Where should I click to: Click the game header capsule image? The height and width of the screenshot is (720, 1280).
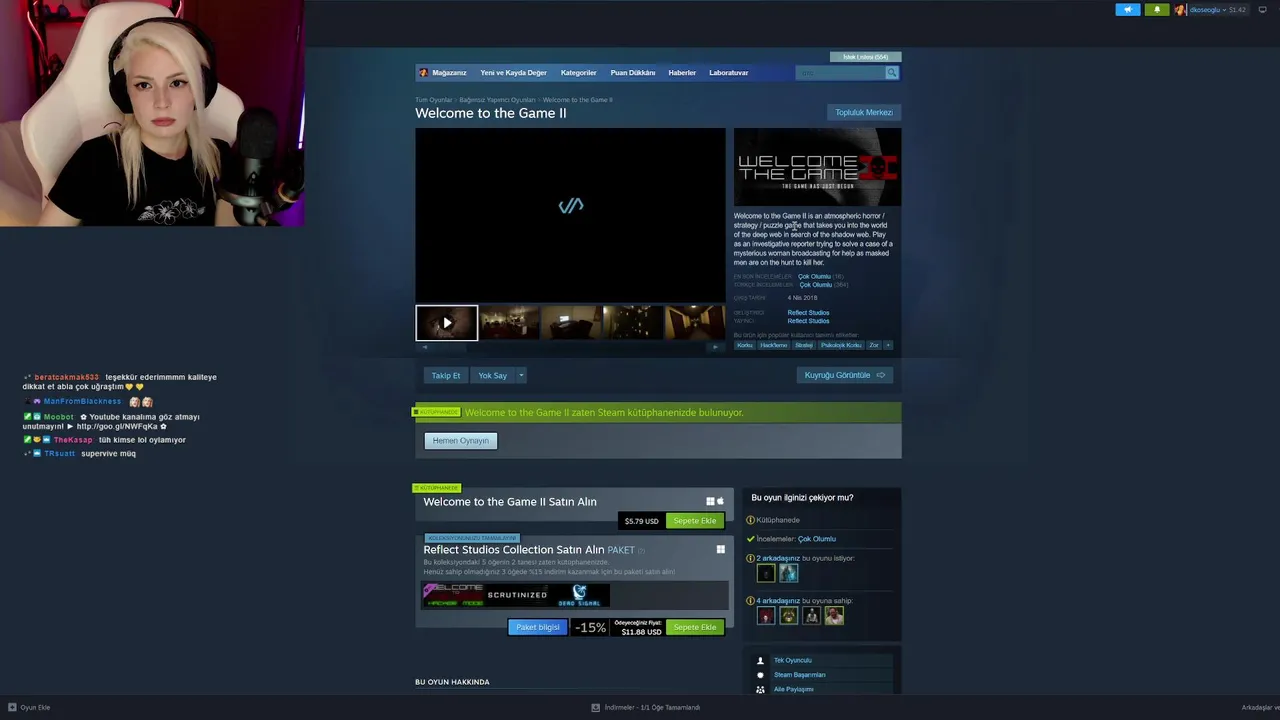click(817, 167)
